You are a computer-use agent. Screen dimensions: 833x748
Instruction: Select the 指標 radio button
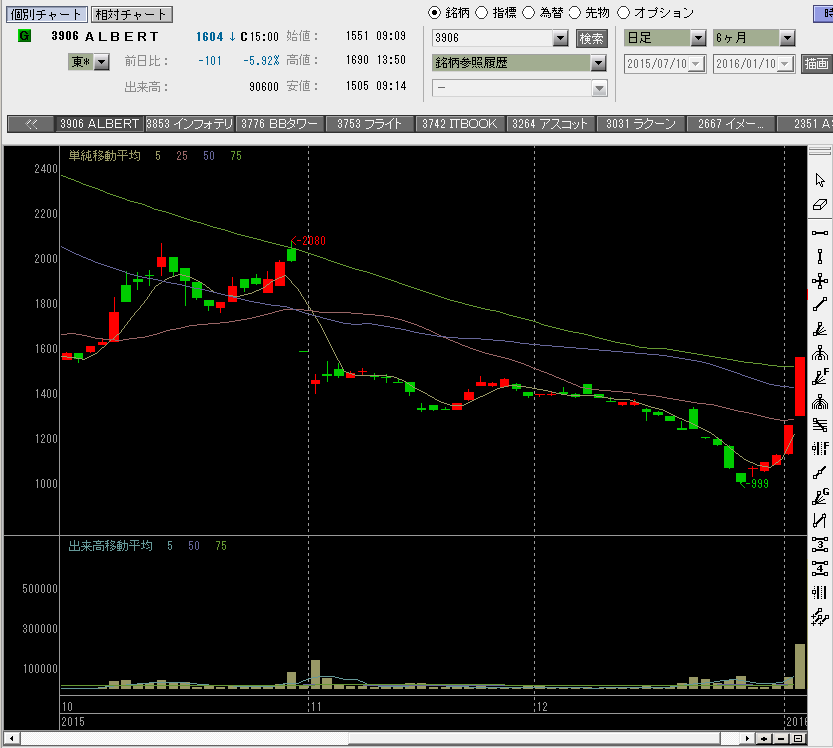coord(481,13)
